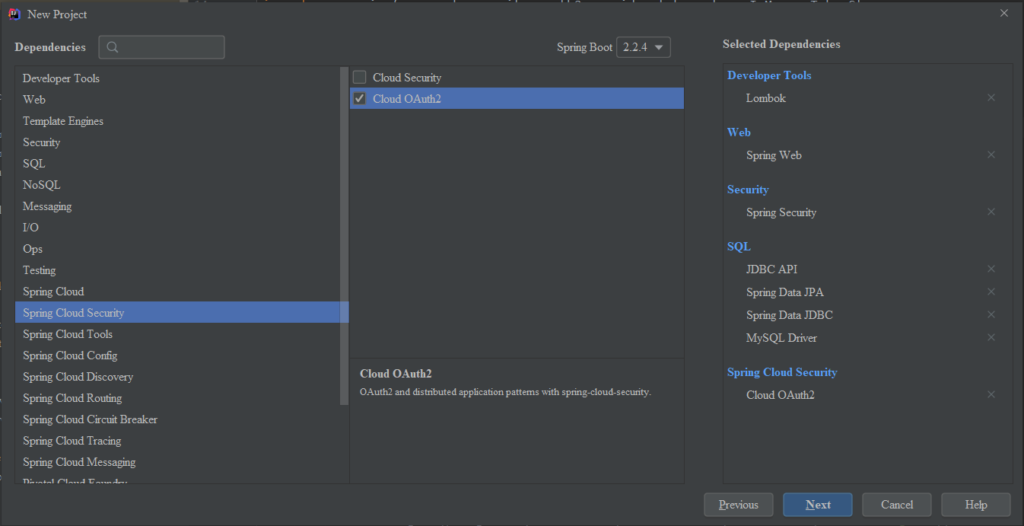This screenshot has width=1024, height=526.
Task: Remove Spring Data JDBC dependency
Action: coord(991,315)
